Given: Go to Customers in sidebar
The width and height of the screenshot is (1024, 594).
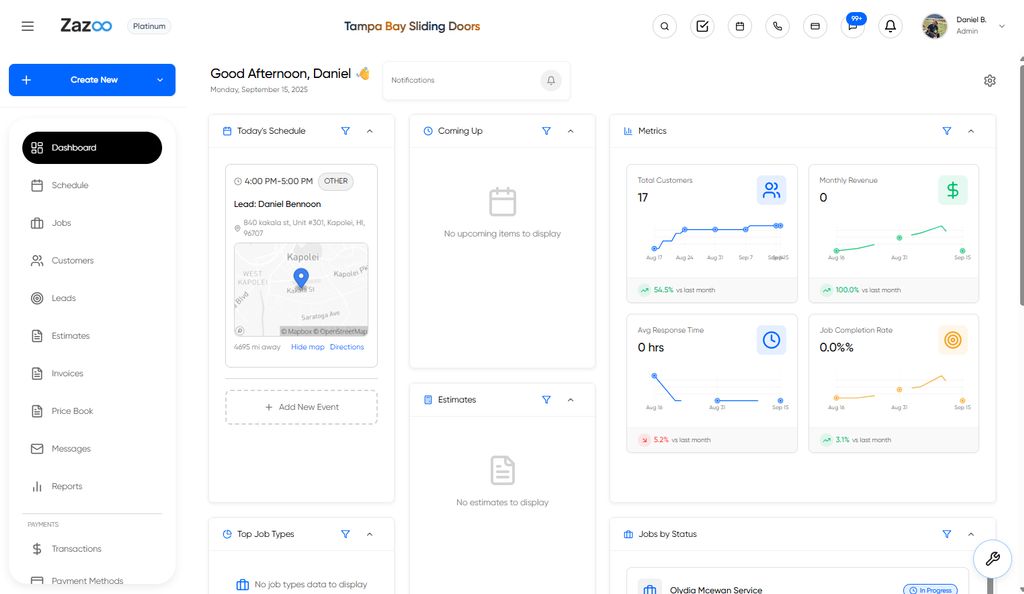Looking at the screenshot, I should point(72,261).
